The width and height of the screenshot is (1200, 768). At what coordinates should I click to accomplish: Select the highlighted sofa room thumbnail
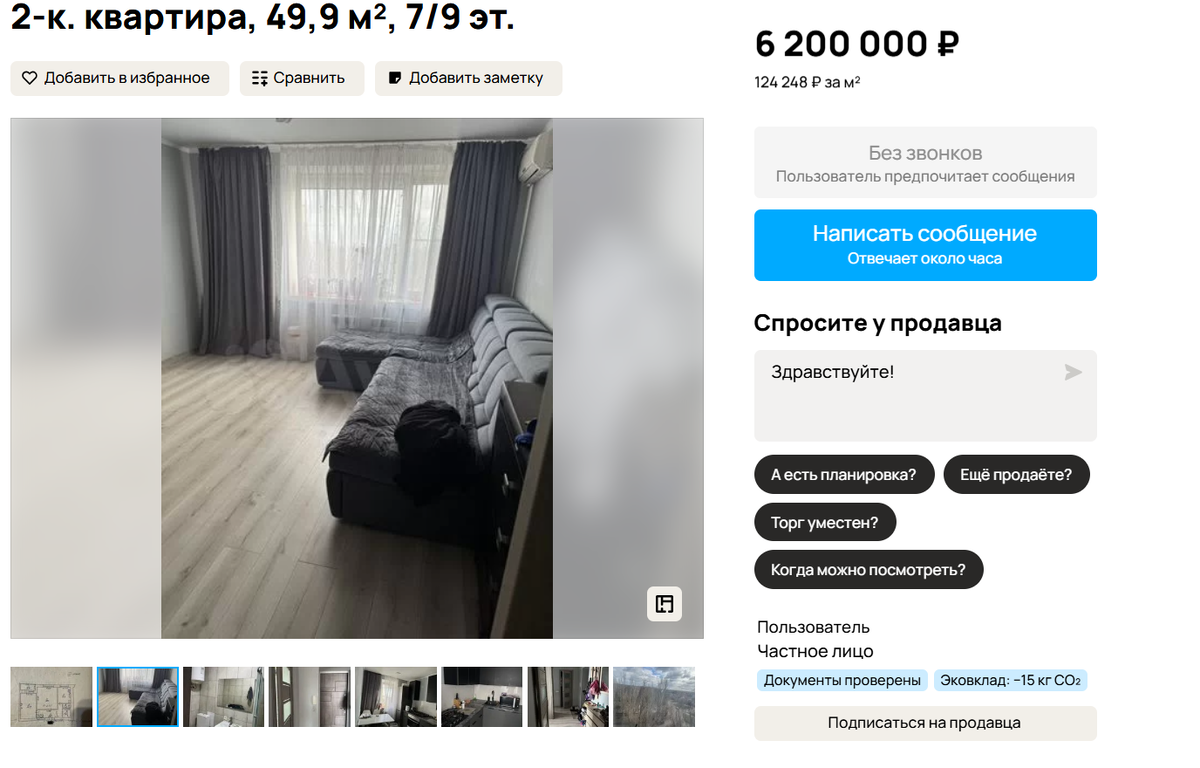coord(138,697)
